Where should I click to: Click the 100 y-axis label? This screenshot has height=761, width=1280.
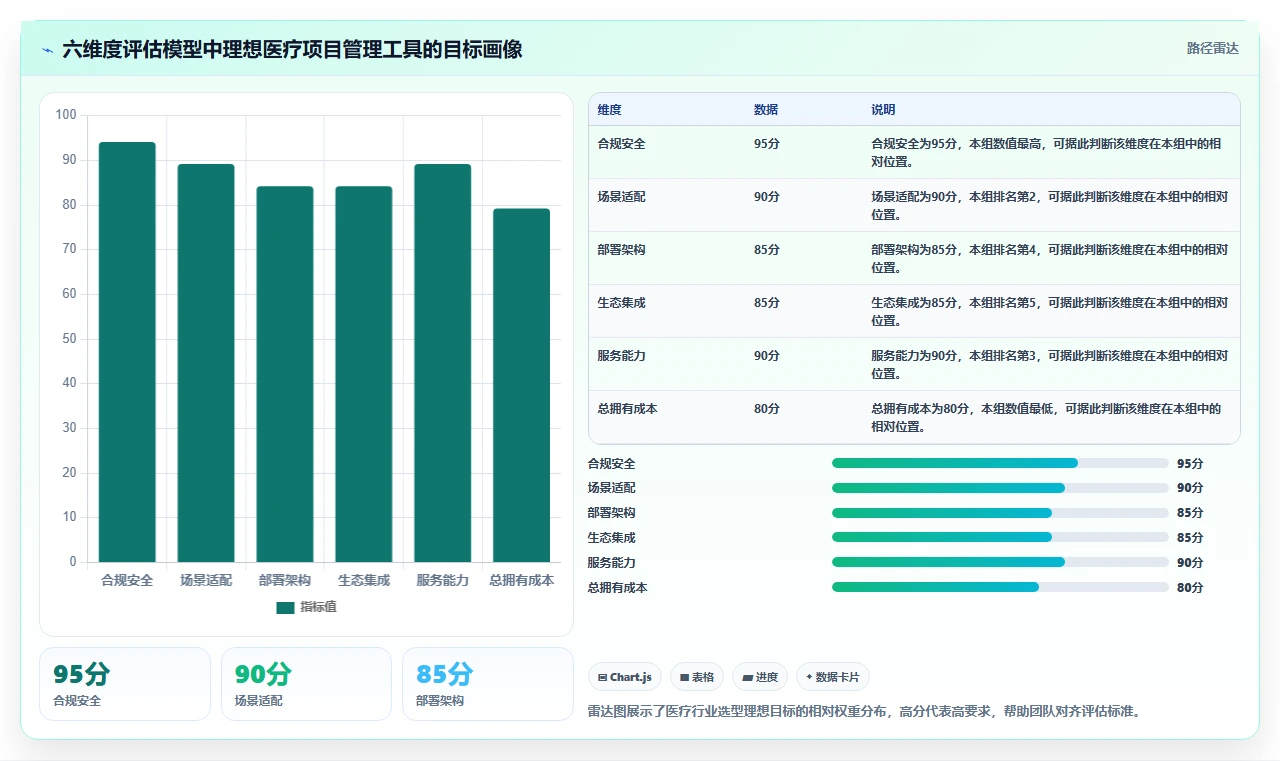(x=66, y=115)
